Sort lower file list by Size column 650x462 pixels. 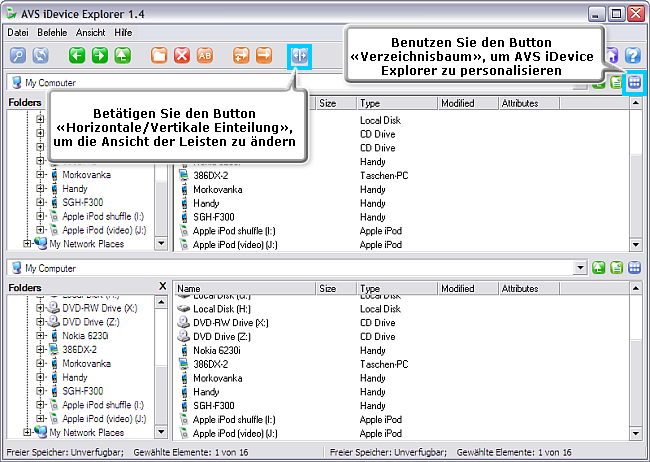click(336, 288)
